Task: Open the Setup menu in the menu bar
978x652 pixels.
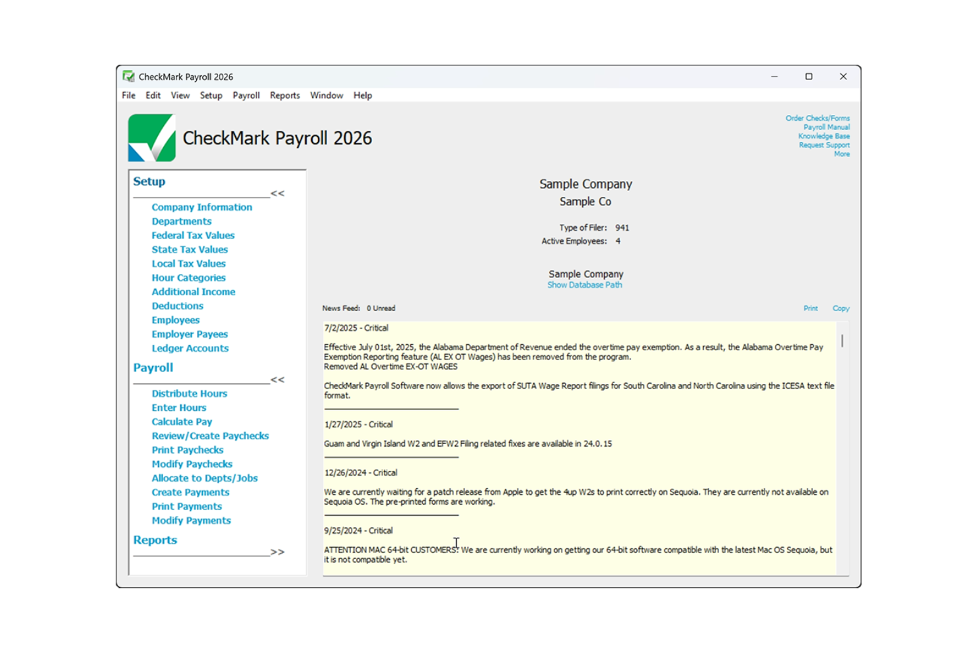Action: tap(211, 95)
